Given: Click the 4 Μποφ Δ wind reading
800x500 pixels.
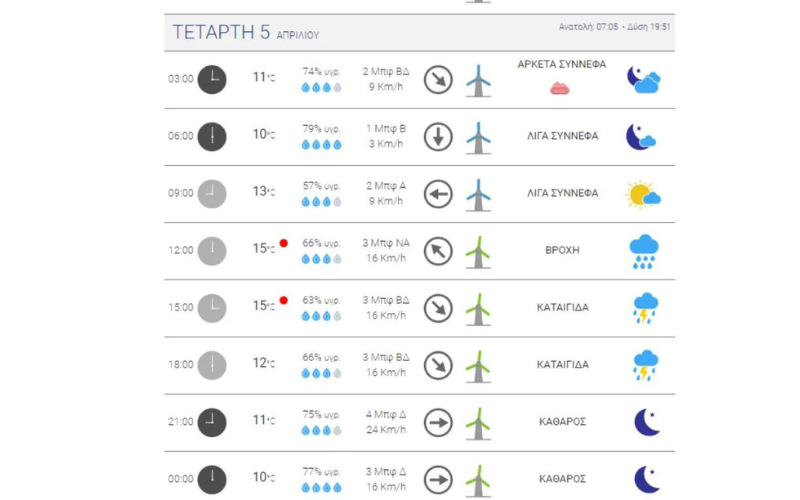Looking at the screenshot, I should click(385, 414).
